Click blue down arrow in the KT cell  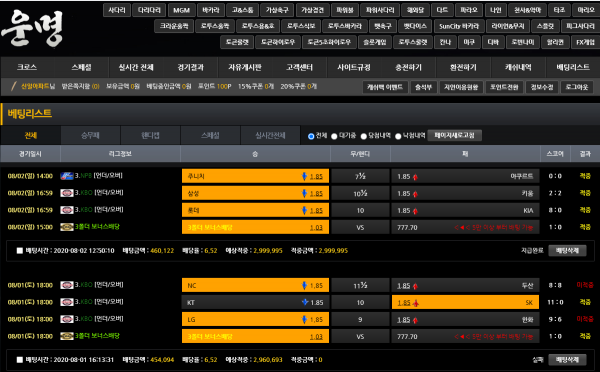point(305,302)
